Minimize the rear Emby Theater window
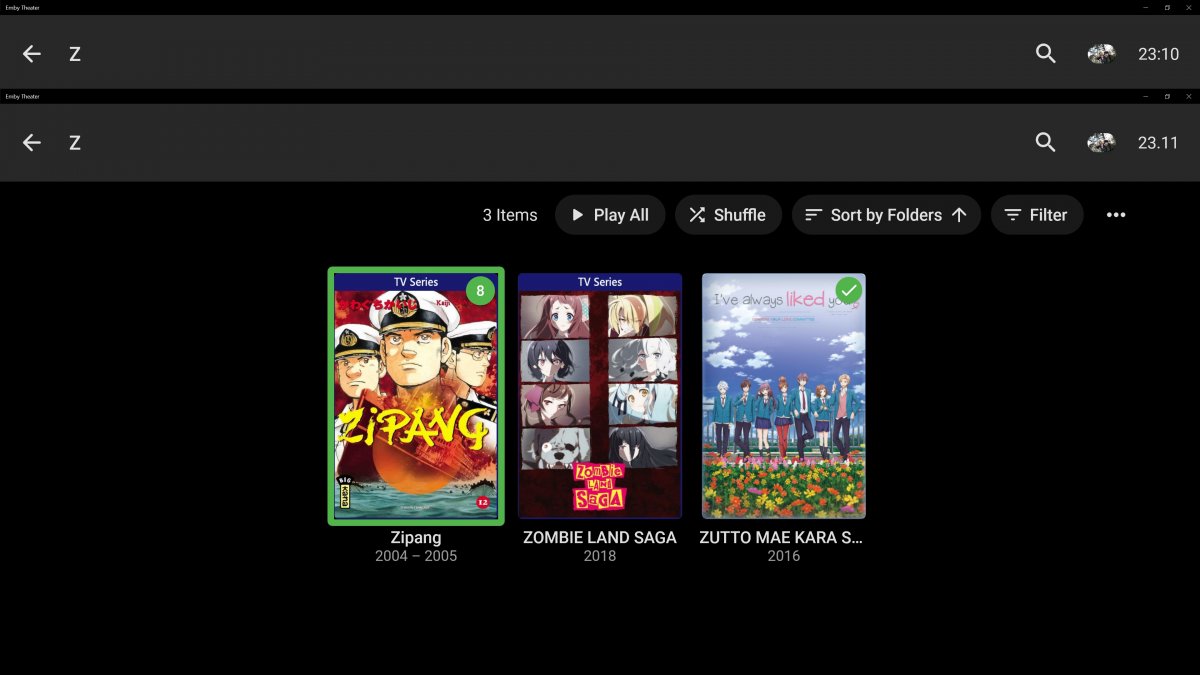1200x675 pixels. [1145, 7]
